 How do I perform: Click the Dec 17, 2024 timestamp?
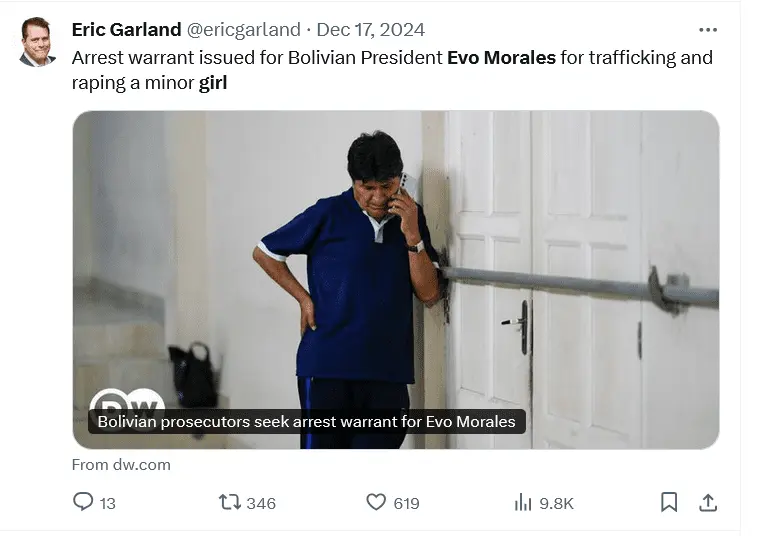point(371,30)
